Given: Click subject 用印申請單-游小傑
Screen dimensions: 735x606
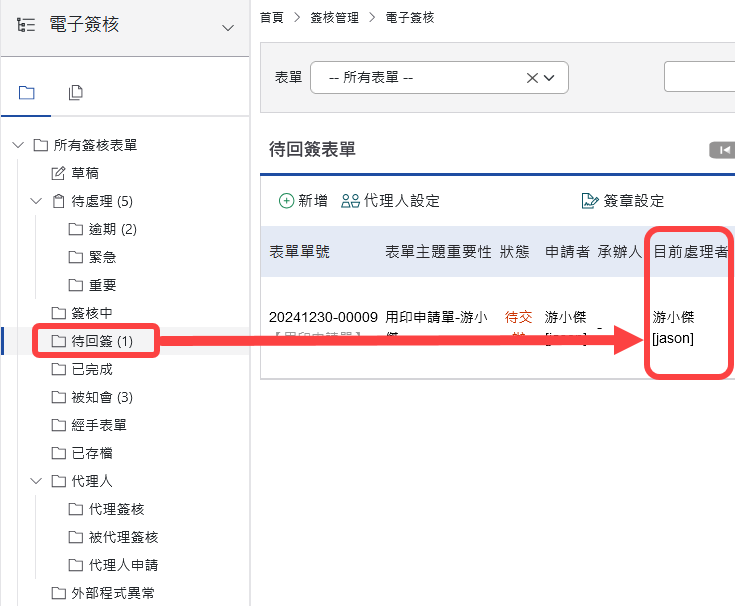Looking at the screenshot, I should [436, 317].
